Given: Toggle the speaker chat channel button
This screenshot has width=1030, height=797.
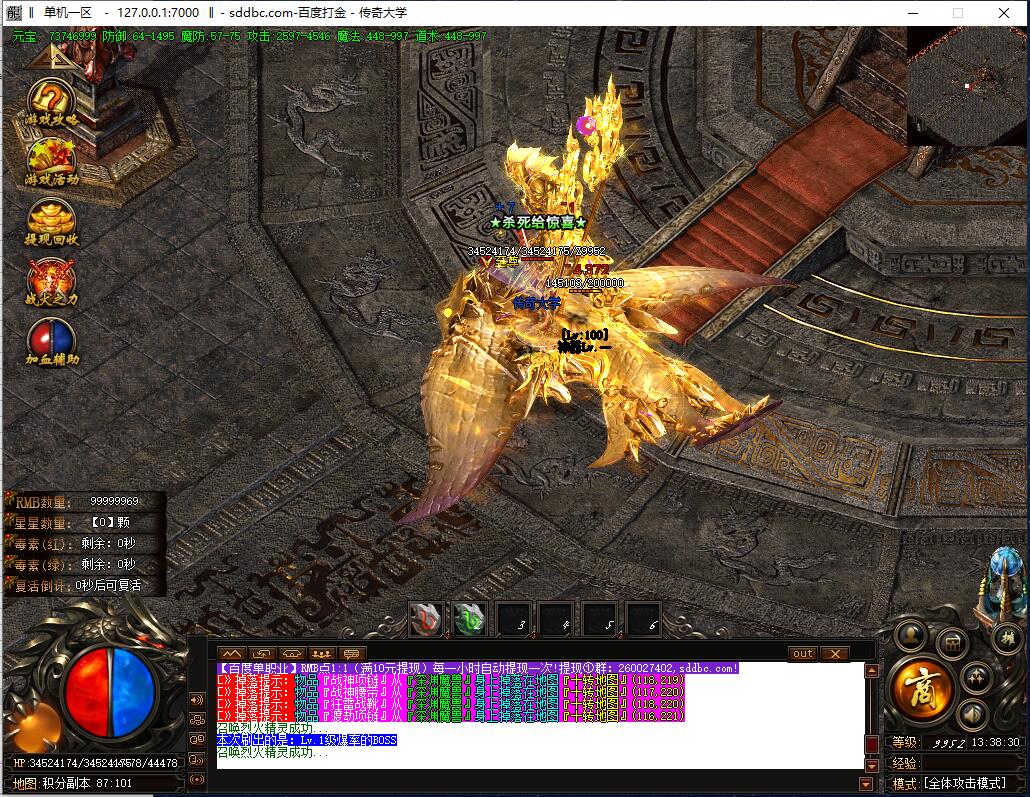Looking at the screenshot, I should click(x=196, y=700).
